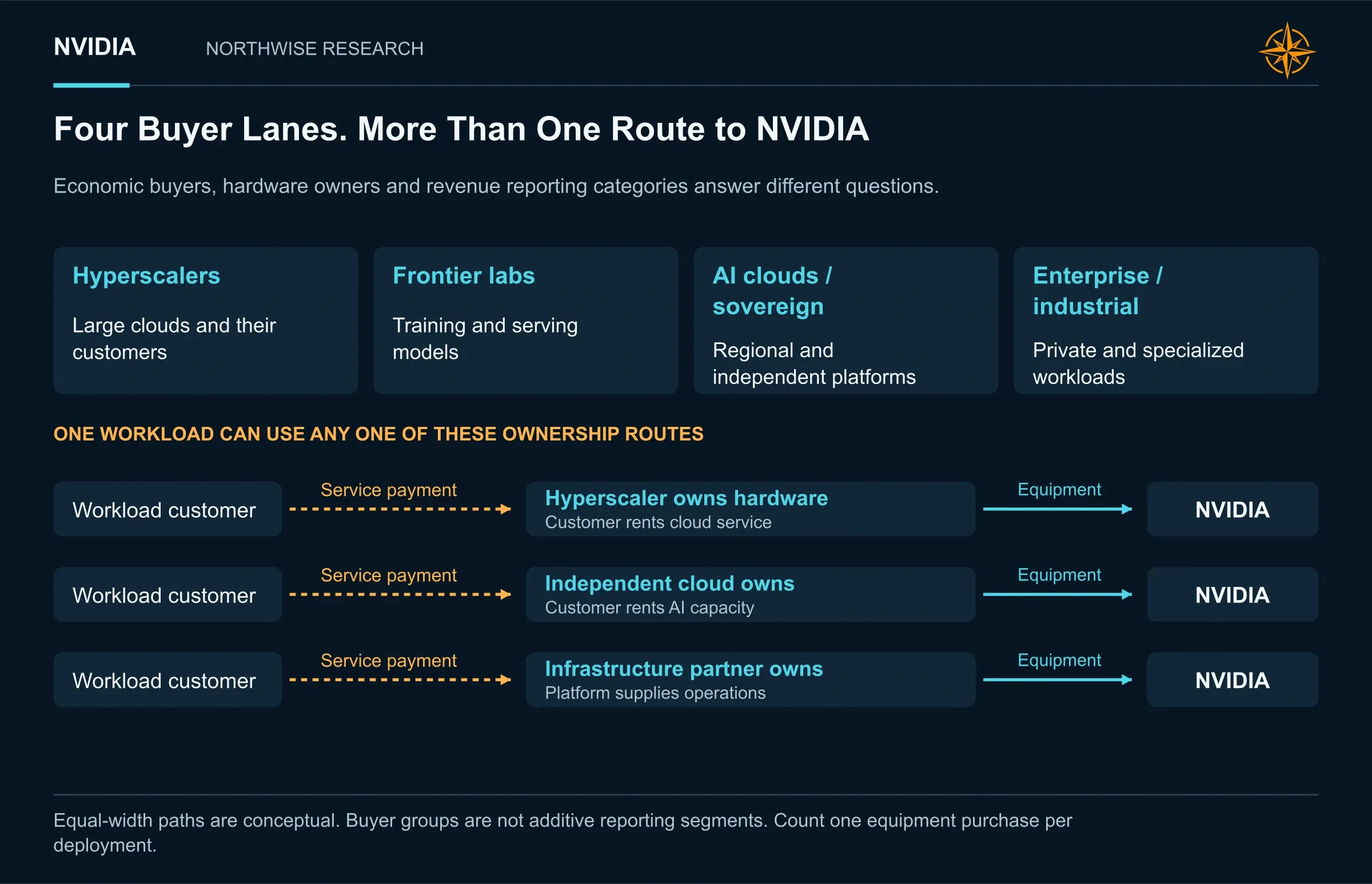Click the subtitle starting with 'Economic buyers'
This screenshot has height=884, width=1372.
click(x=496, y=186)
